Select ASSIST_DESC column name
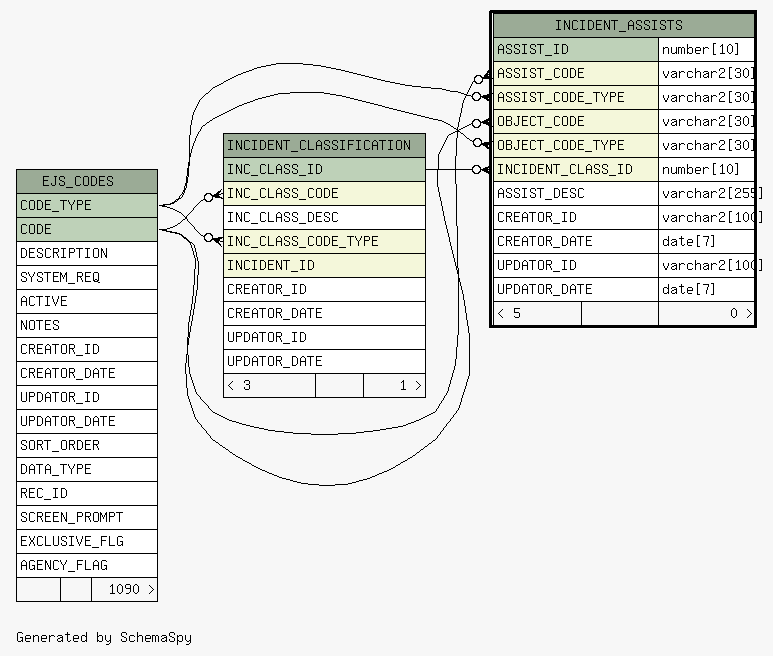The height and width of the screenshot is (656, 773). click(x=576, y=193)
